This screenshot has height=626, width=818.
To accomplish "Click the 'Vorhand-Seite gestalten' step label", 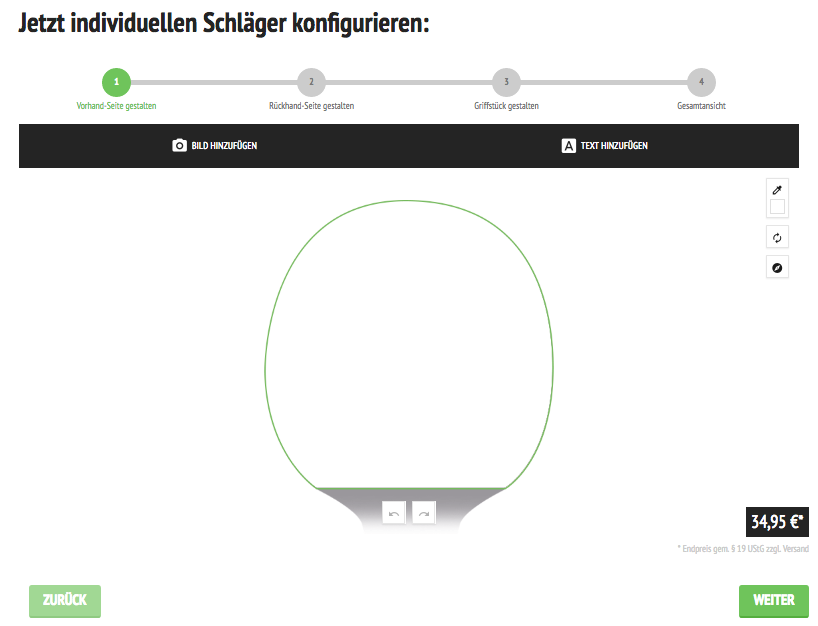I will 116,105.
